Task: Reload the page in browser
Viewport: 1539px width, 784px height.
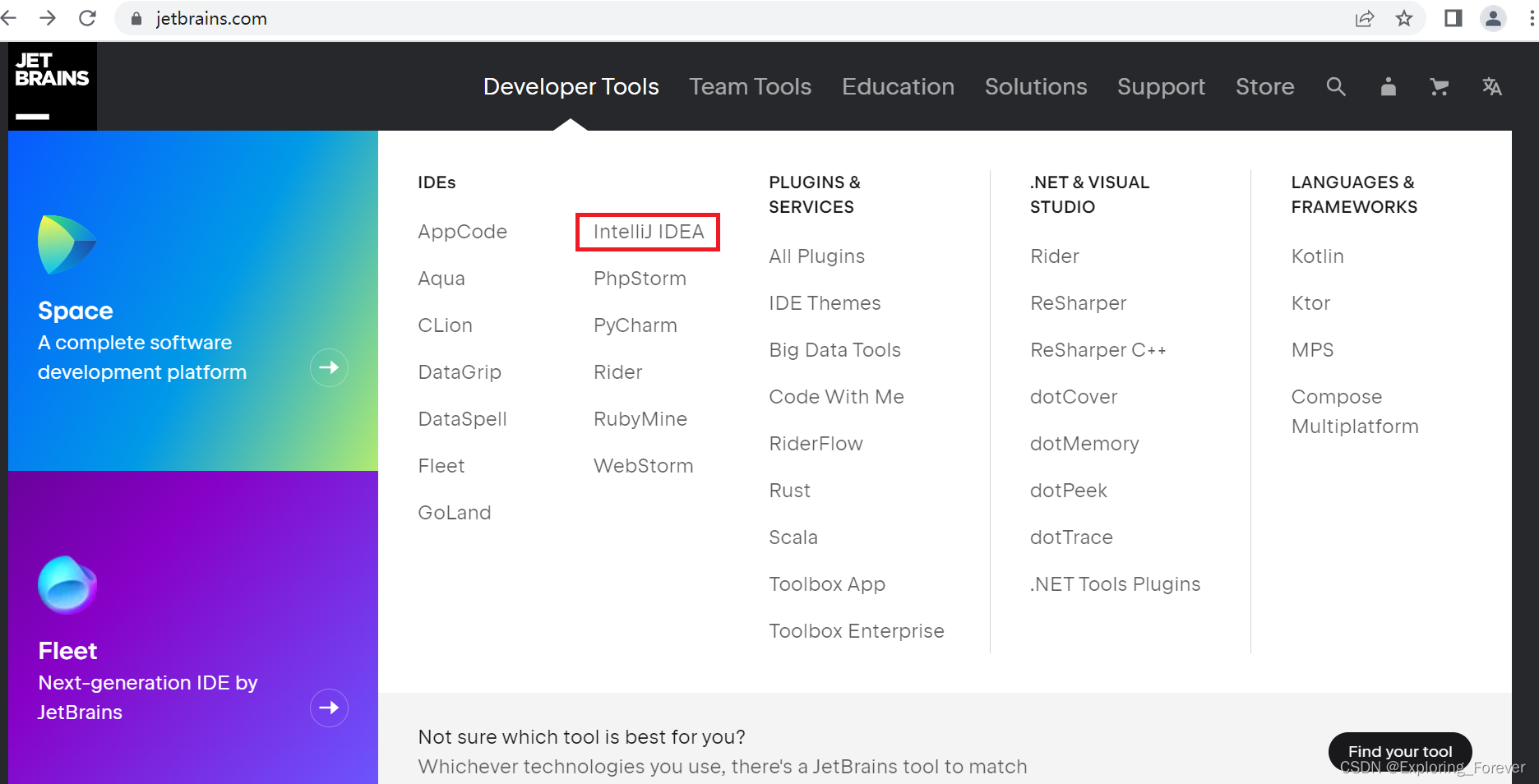Action: coord(87,18)
